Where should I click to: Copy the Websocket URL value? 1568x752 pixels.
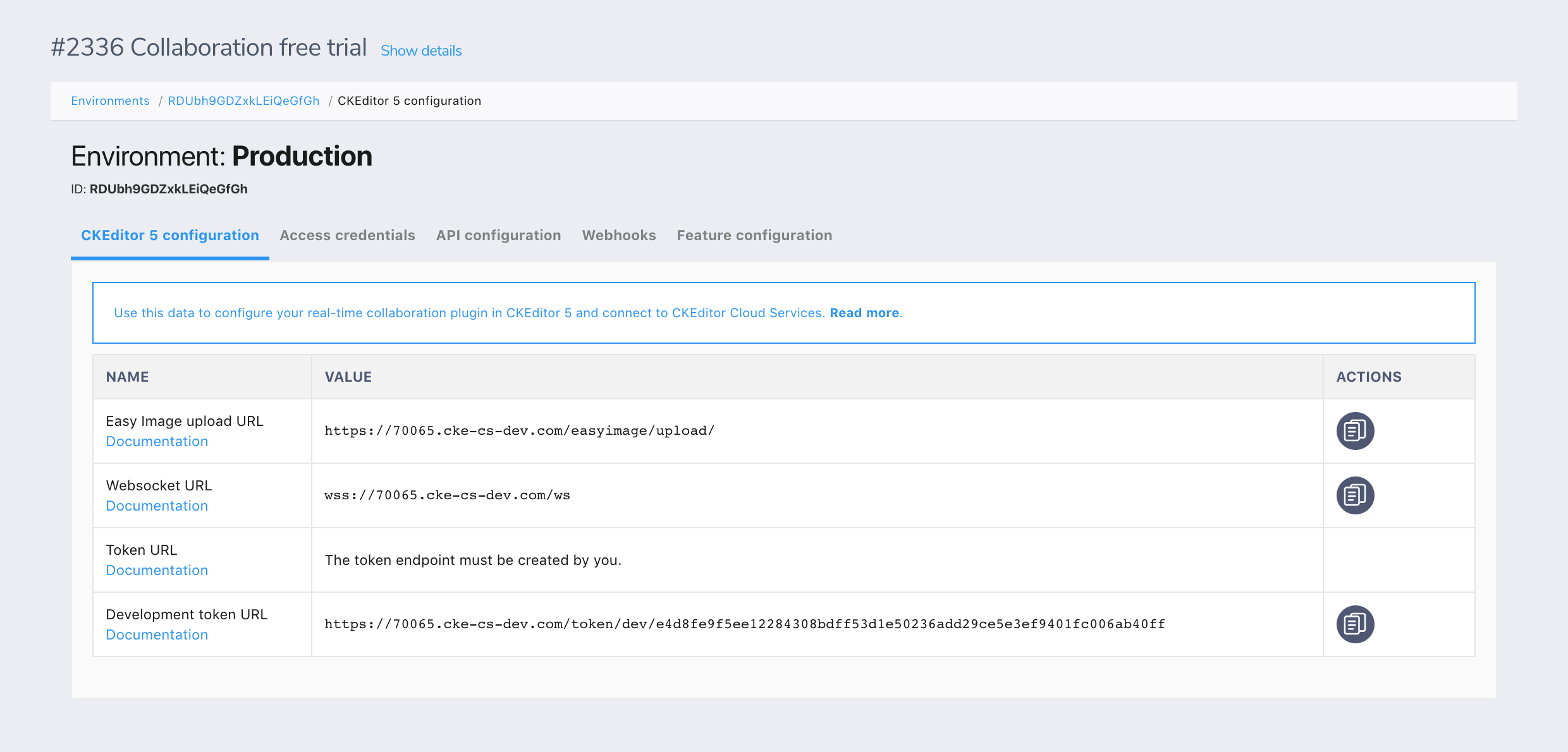[x=1355, y=495]
